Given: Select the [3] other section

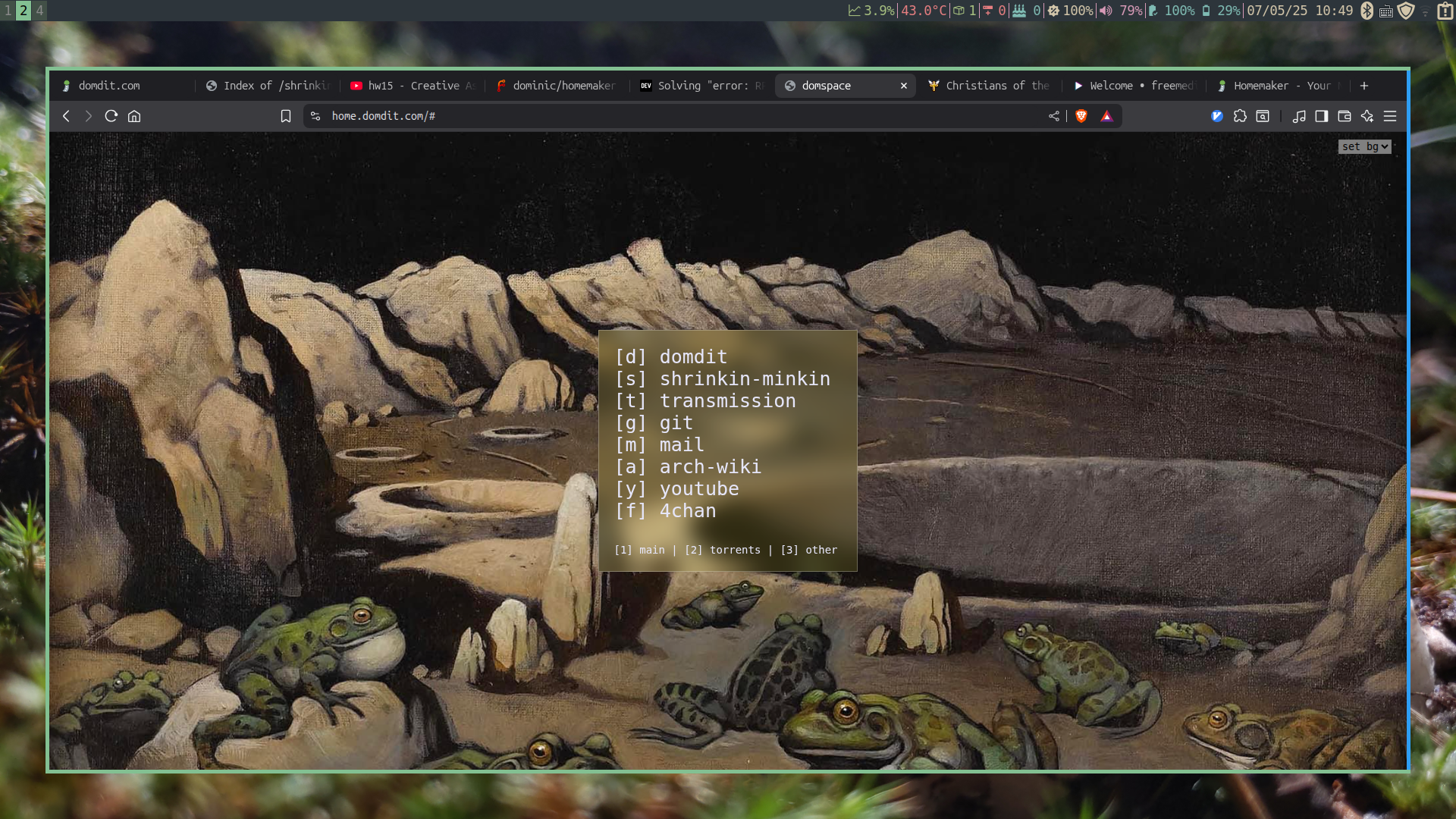Looking at the screenshot, I should click(808, 550).
